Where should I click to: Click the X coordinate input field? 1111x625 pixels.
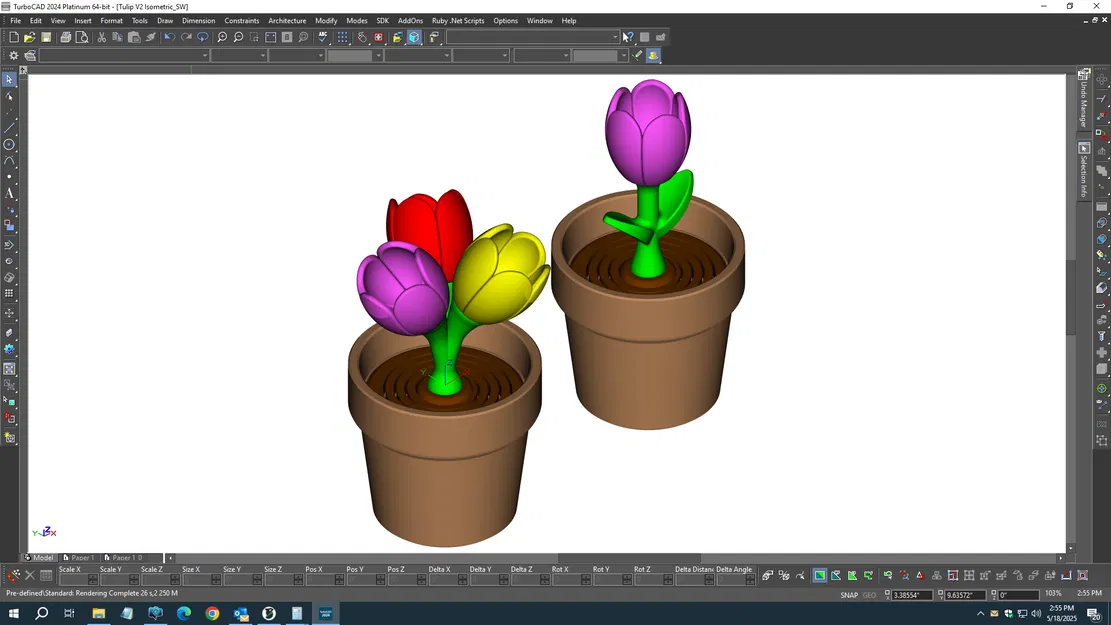[912, 594]
